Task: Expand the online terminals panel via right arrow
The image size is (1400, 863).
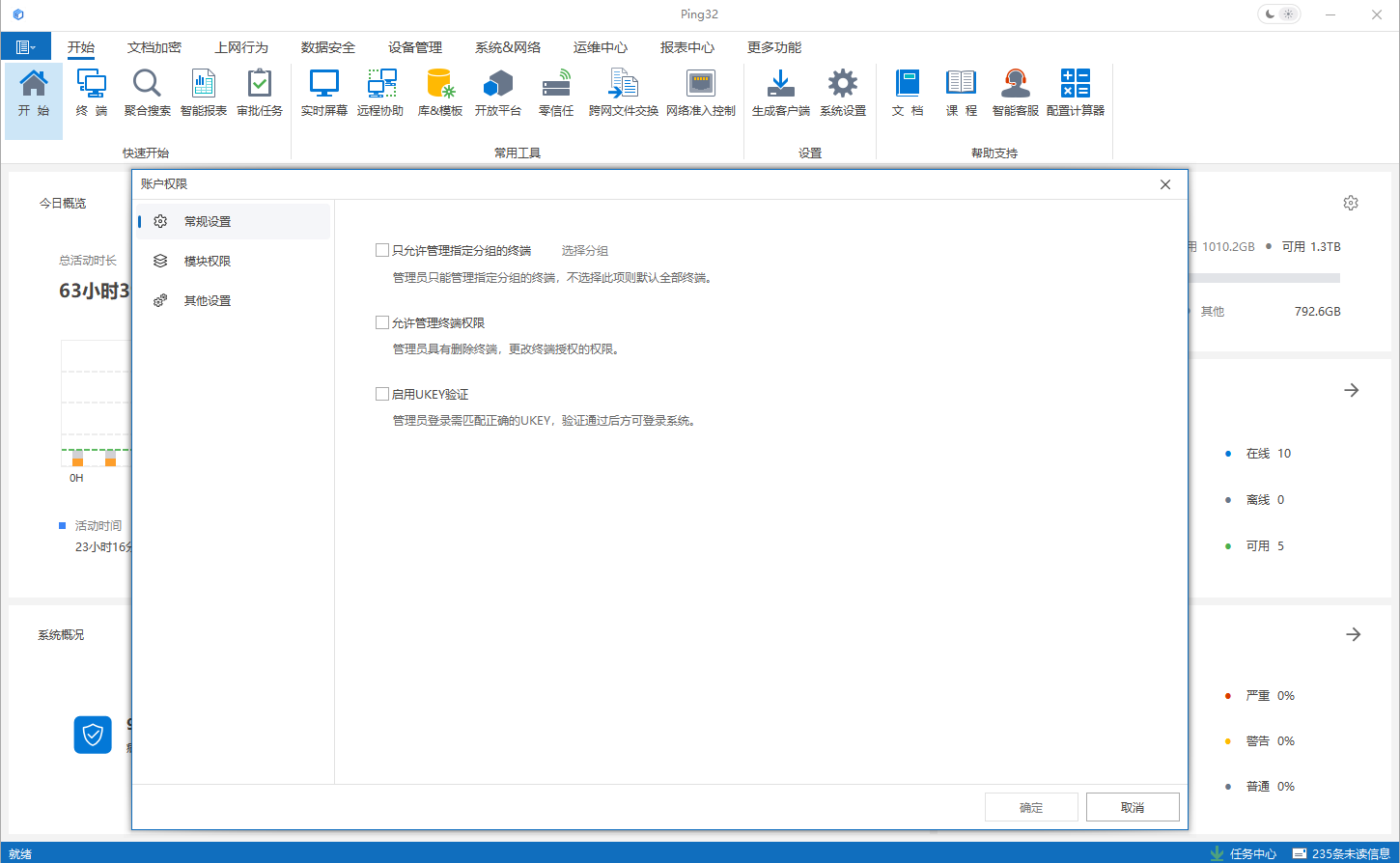Action: pos(1352,390)
